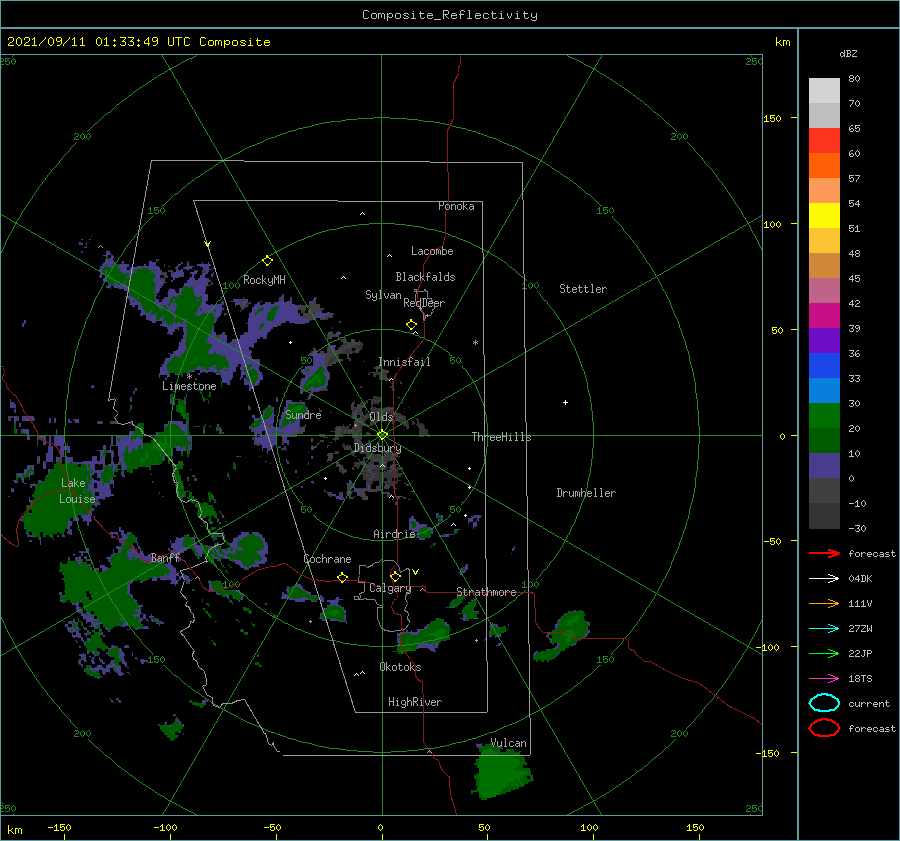Click the red swatch in dBZ scale

(x=824, y=140)
